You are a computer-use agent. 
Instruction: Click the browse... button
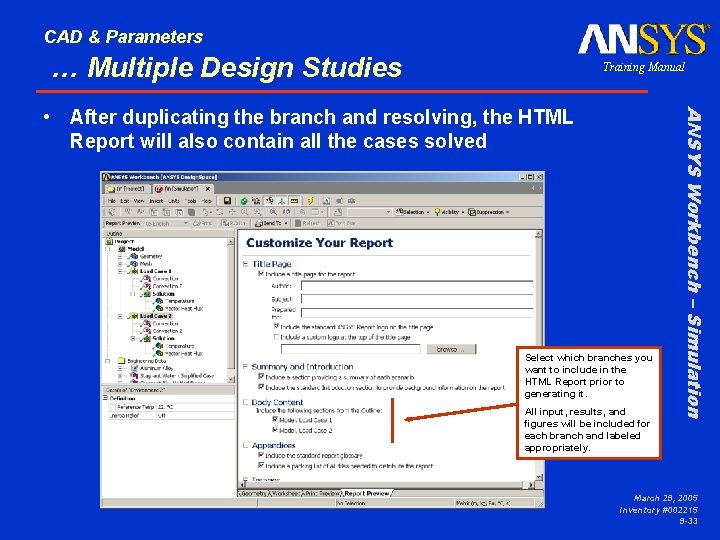click(451, 349)
